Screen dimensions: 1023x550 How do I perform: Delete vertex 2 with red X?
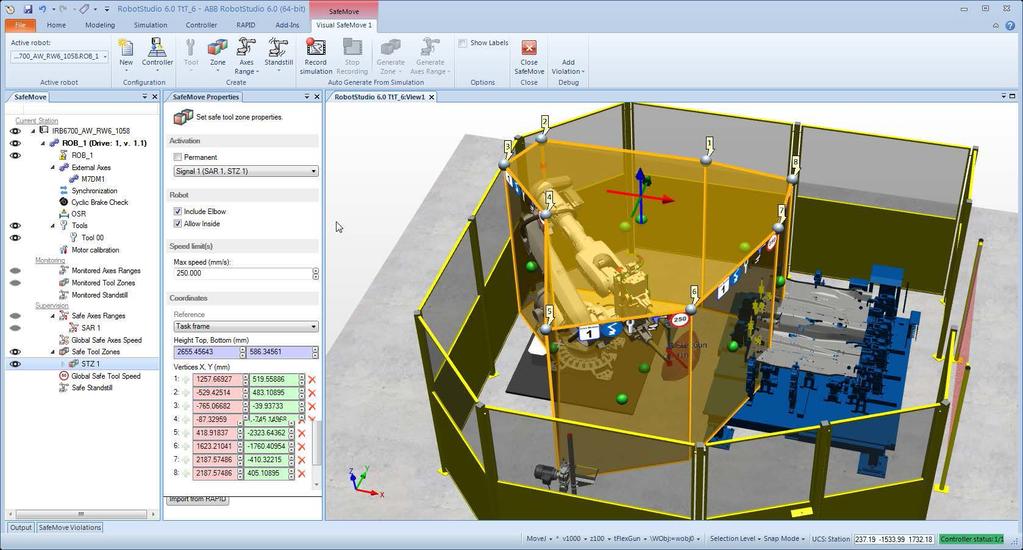(312, 393)
